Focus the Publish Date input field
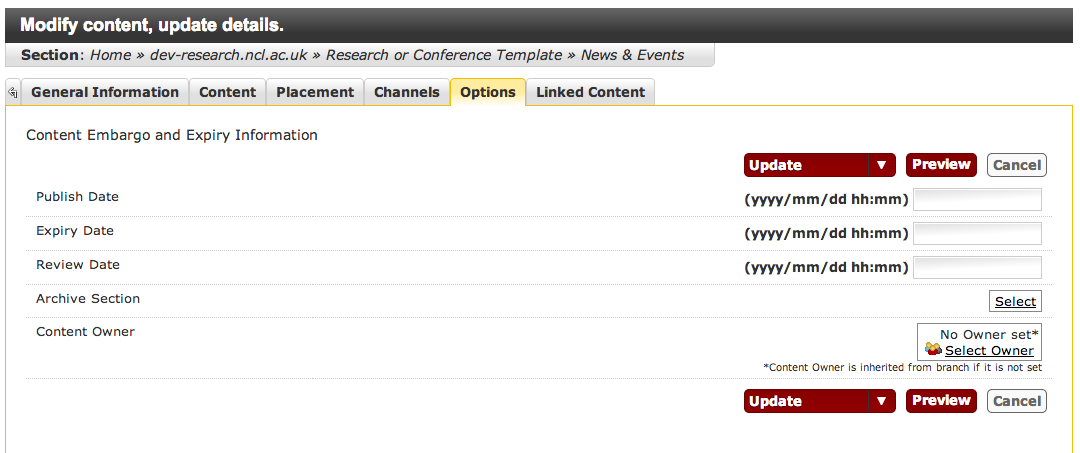1080x453 pixels. [x=977, y=199]
